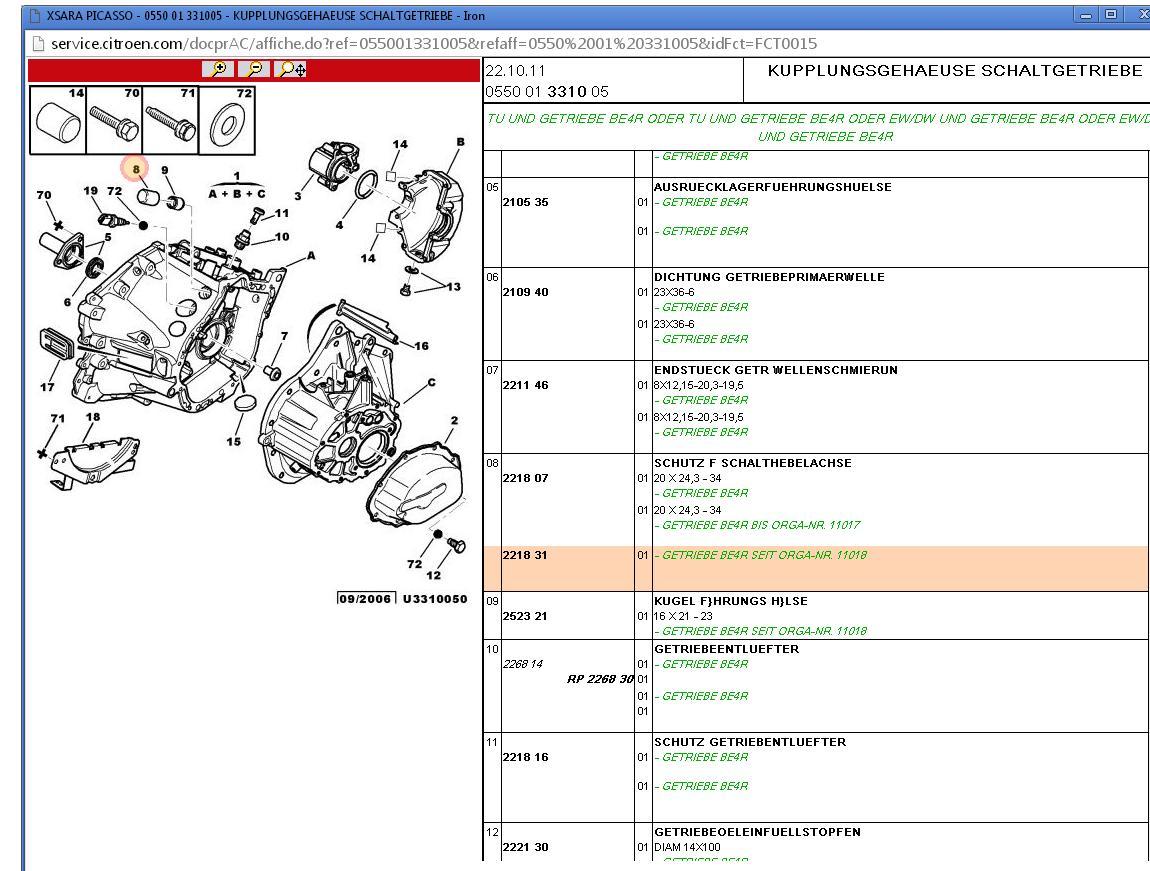Click callout number 10 in diagram
The width and height of the screenshot is (1150, 871).
click(x=282, y=237)
